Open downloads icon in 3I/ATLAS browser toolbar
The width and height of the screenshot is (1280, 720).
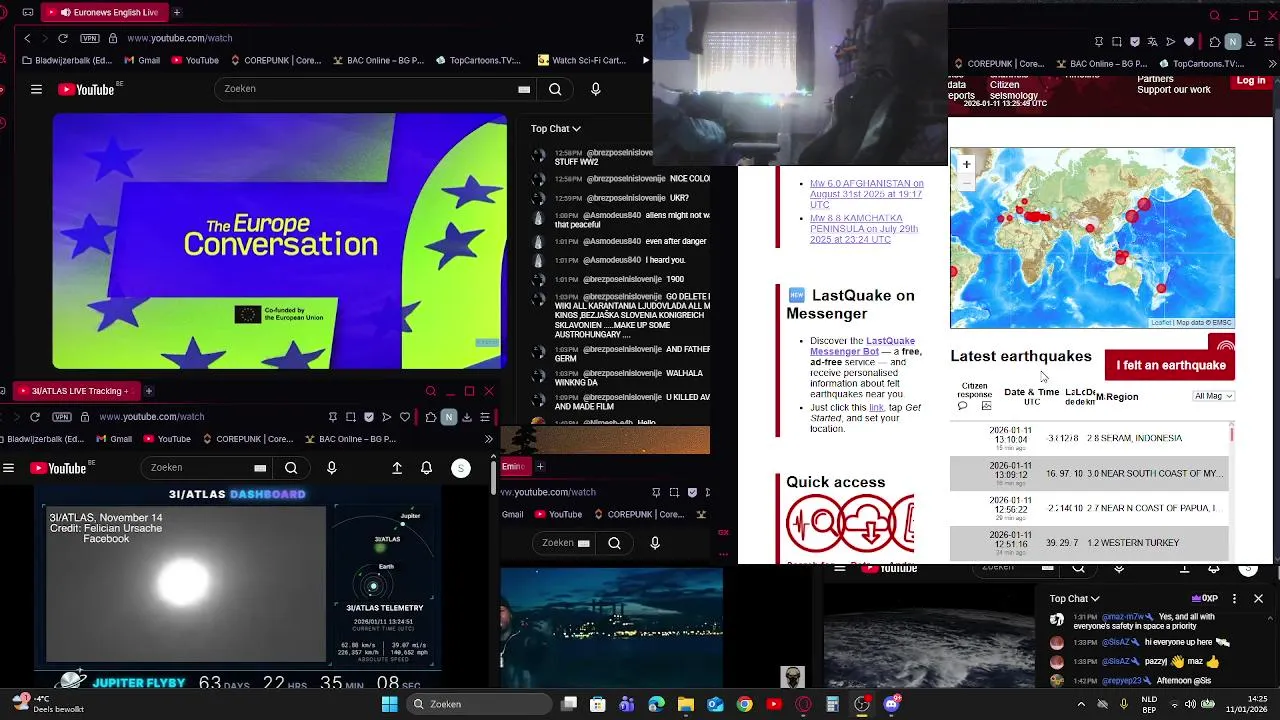(467, 417)
